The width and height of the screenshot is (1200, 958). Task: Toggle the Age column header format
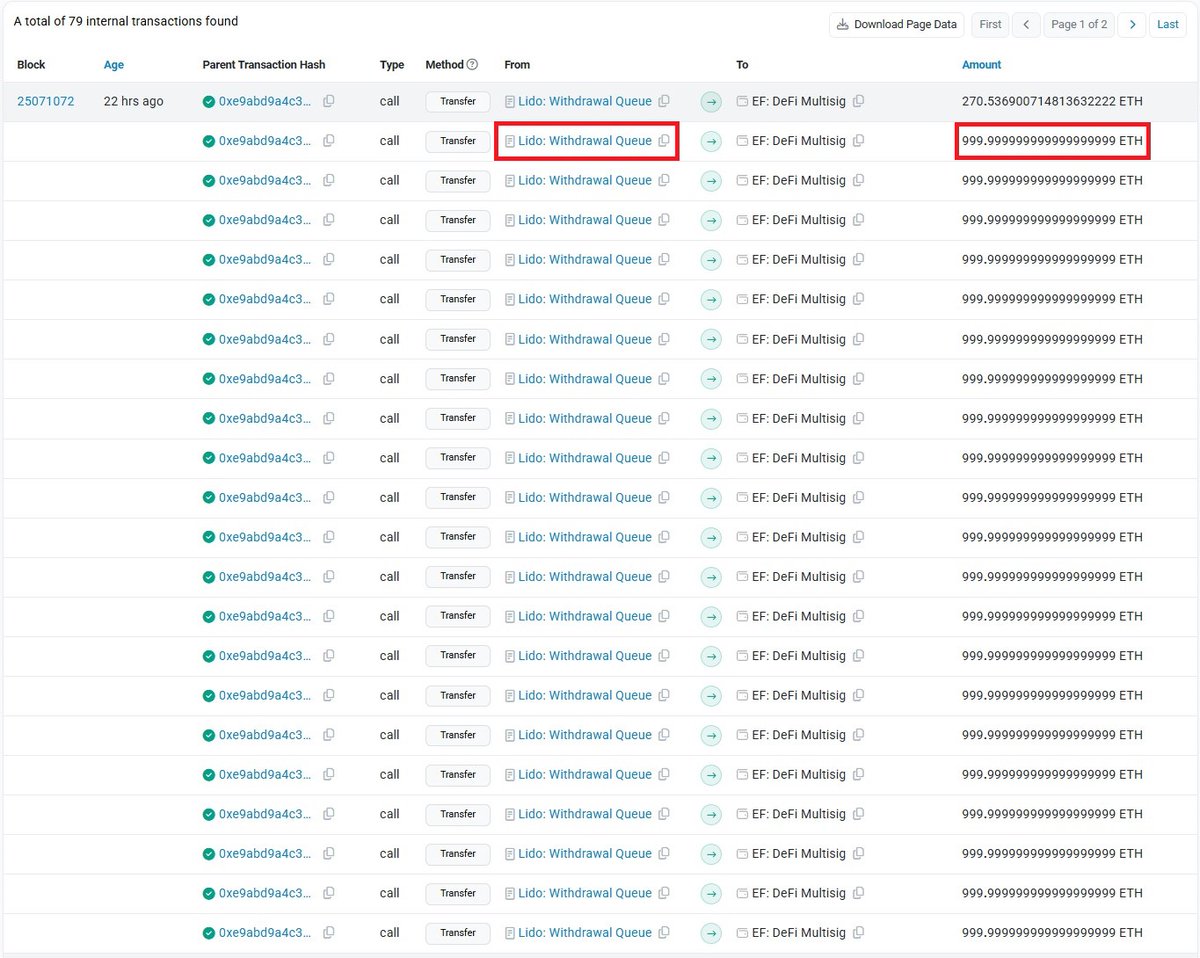[114, 65]
